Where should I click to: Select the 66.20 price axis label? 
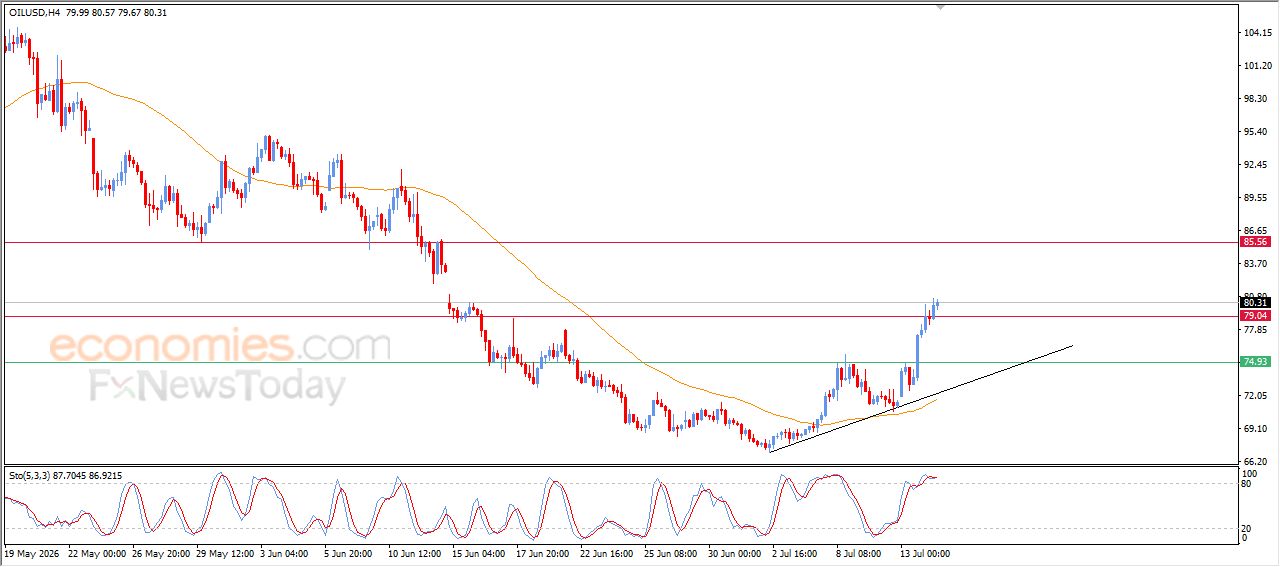1258,461
